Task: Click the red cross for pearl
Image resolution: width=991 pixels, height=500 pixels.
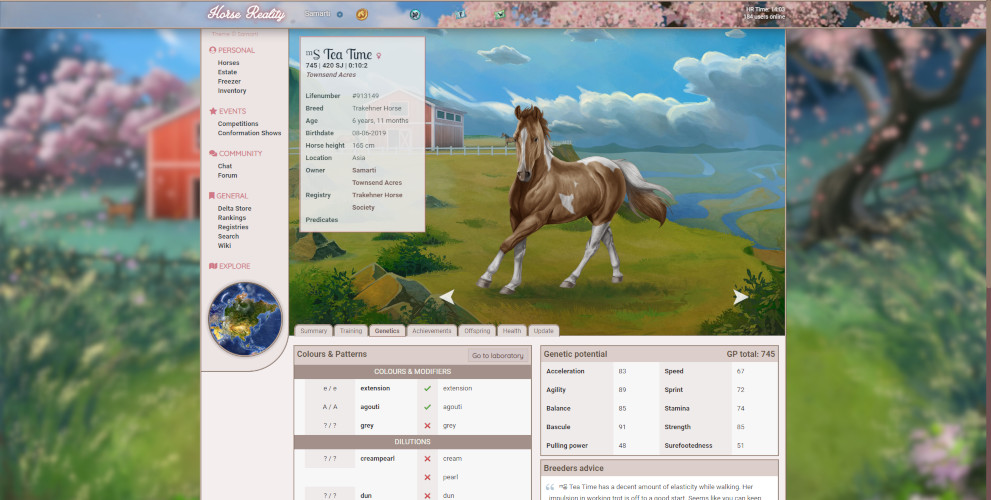Action: 427,477
